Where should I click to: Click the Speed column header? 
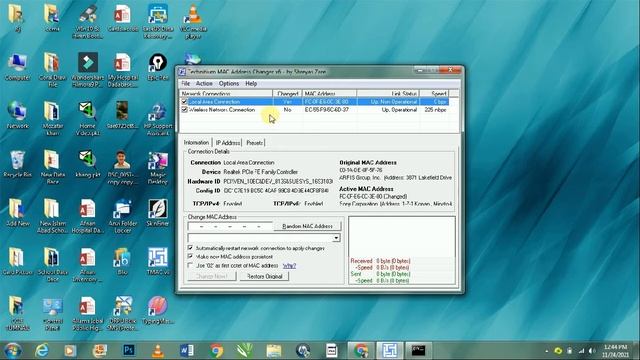pyautogui.click(x=434, y=93)
